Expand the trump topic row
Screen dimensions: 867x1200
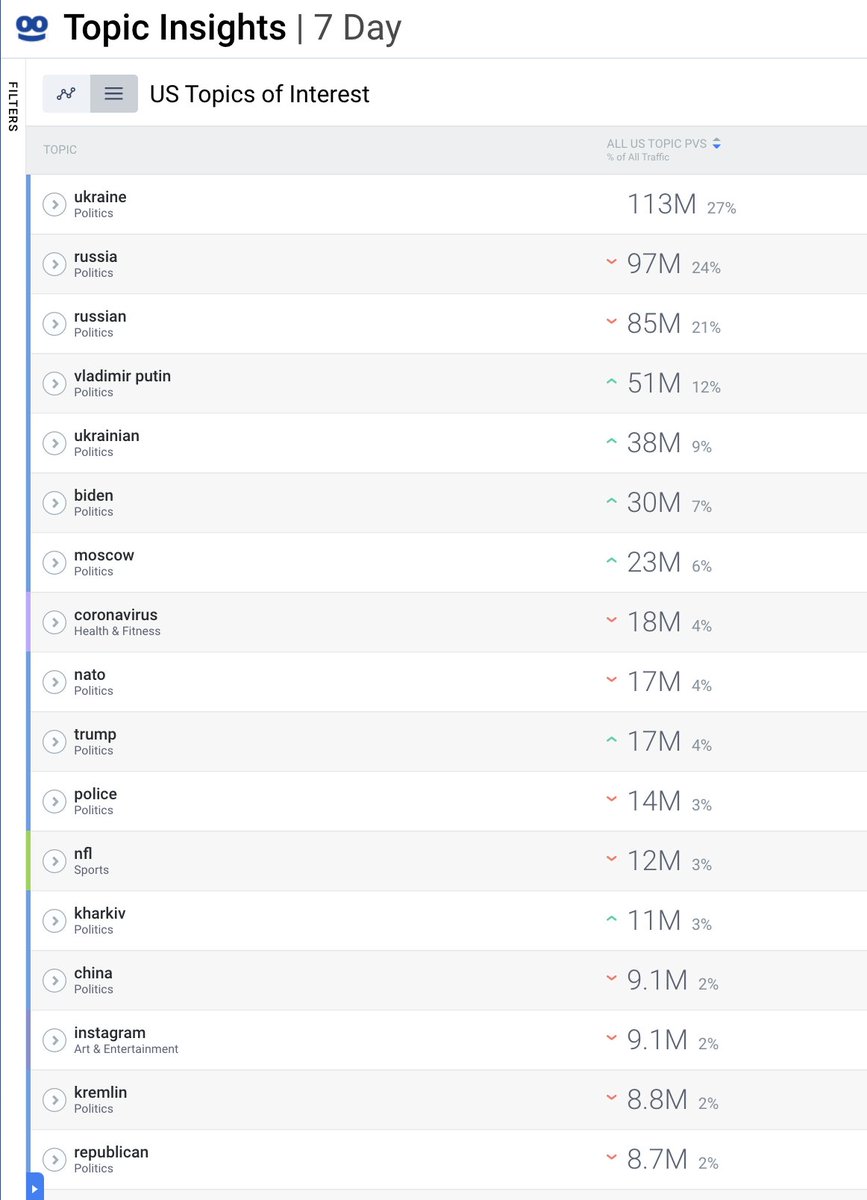tap(54, 742)
